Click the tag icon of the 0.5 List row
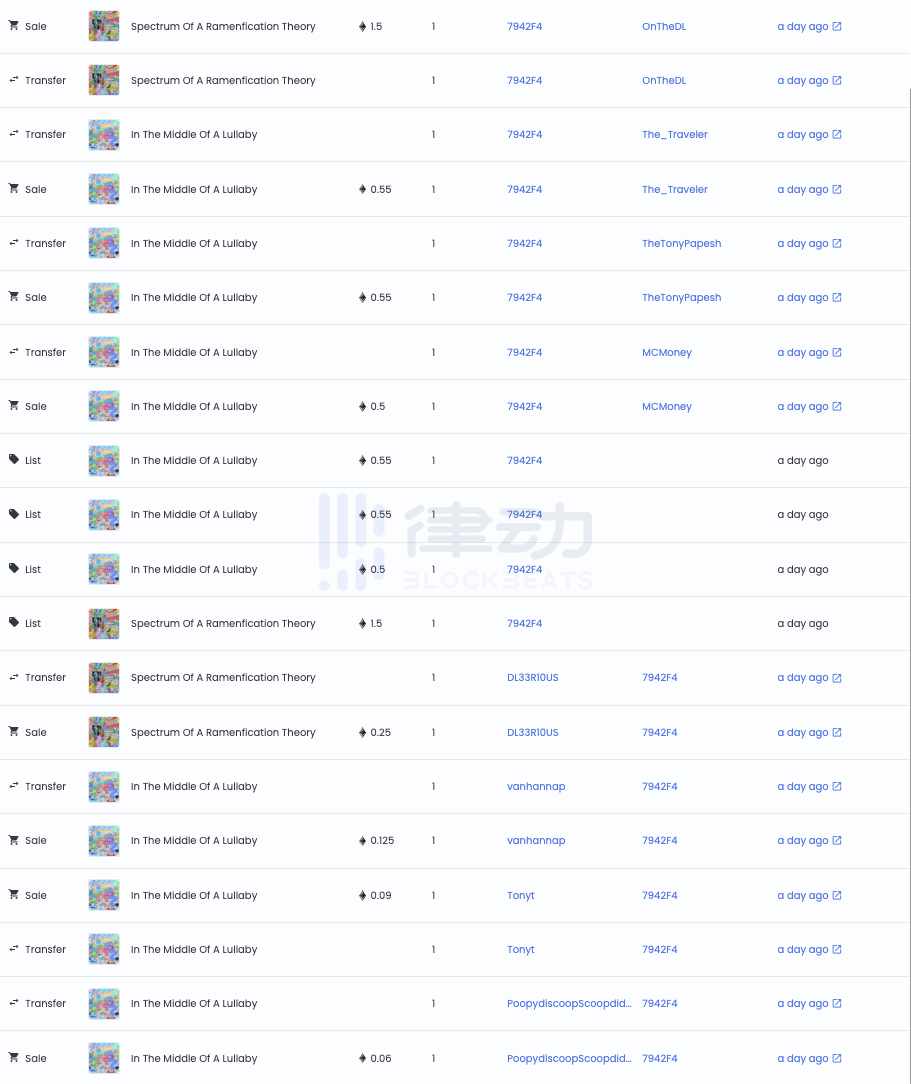The height and width of the screenshot is (1084, 911). tap(13, 568)
